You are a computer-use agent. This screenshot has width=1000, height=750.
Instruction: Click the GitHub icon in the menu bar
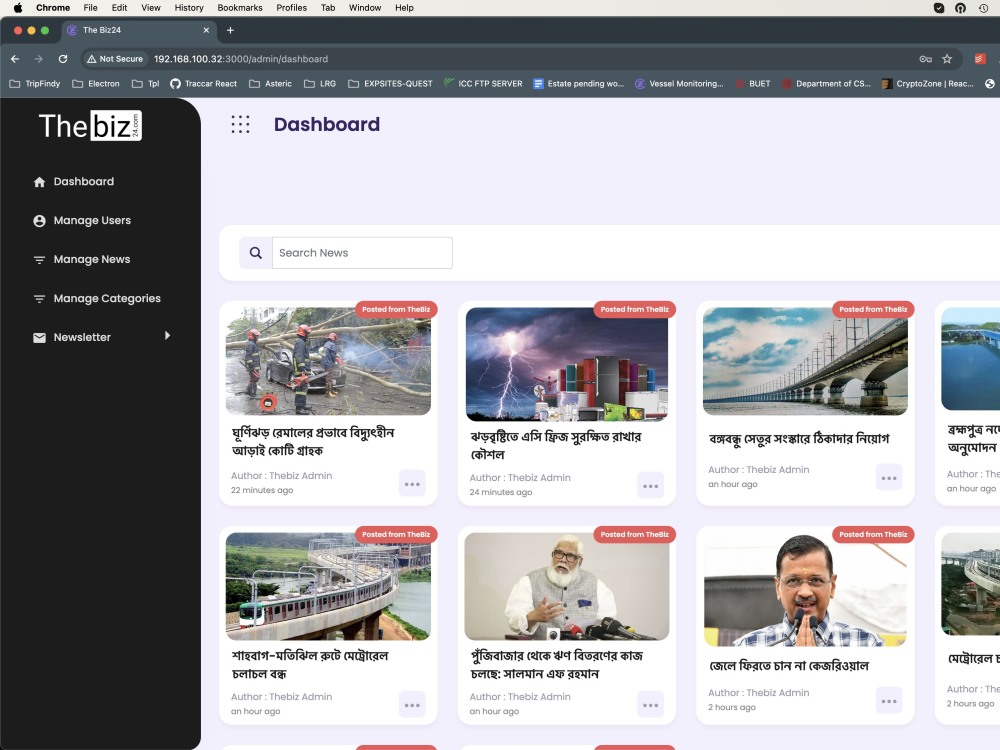(960, 8)
